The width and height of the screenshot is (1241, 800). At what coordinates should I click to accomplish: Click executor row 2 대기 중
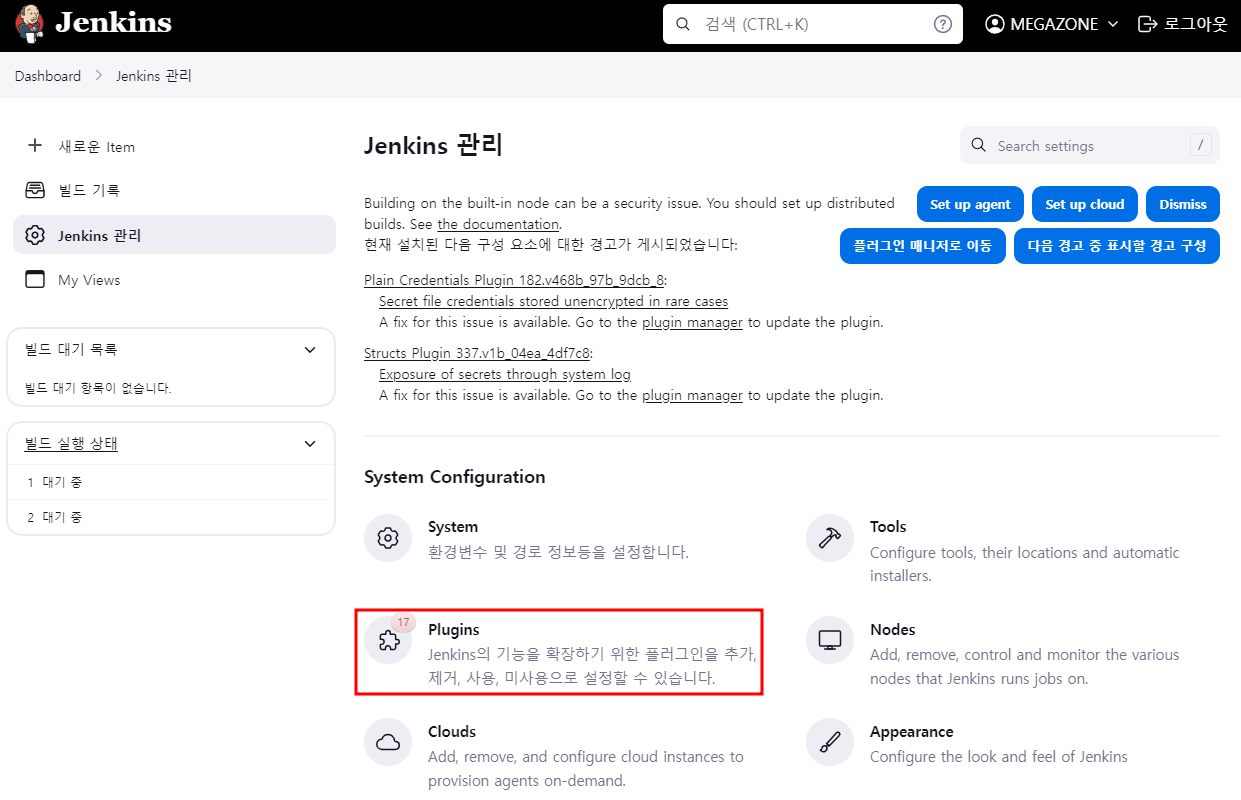coord(171,517)
